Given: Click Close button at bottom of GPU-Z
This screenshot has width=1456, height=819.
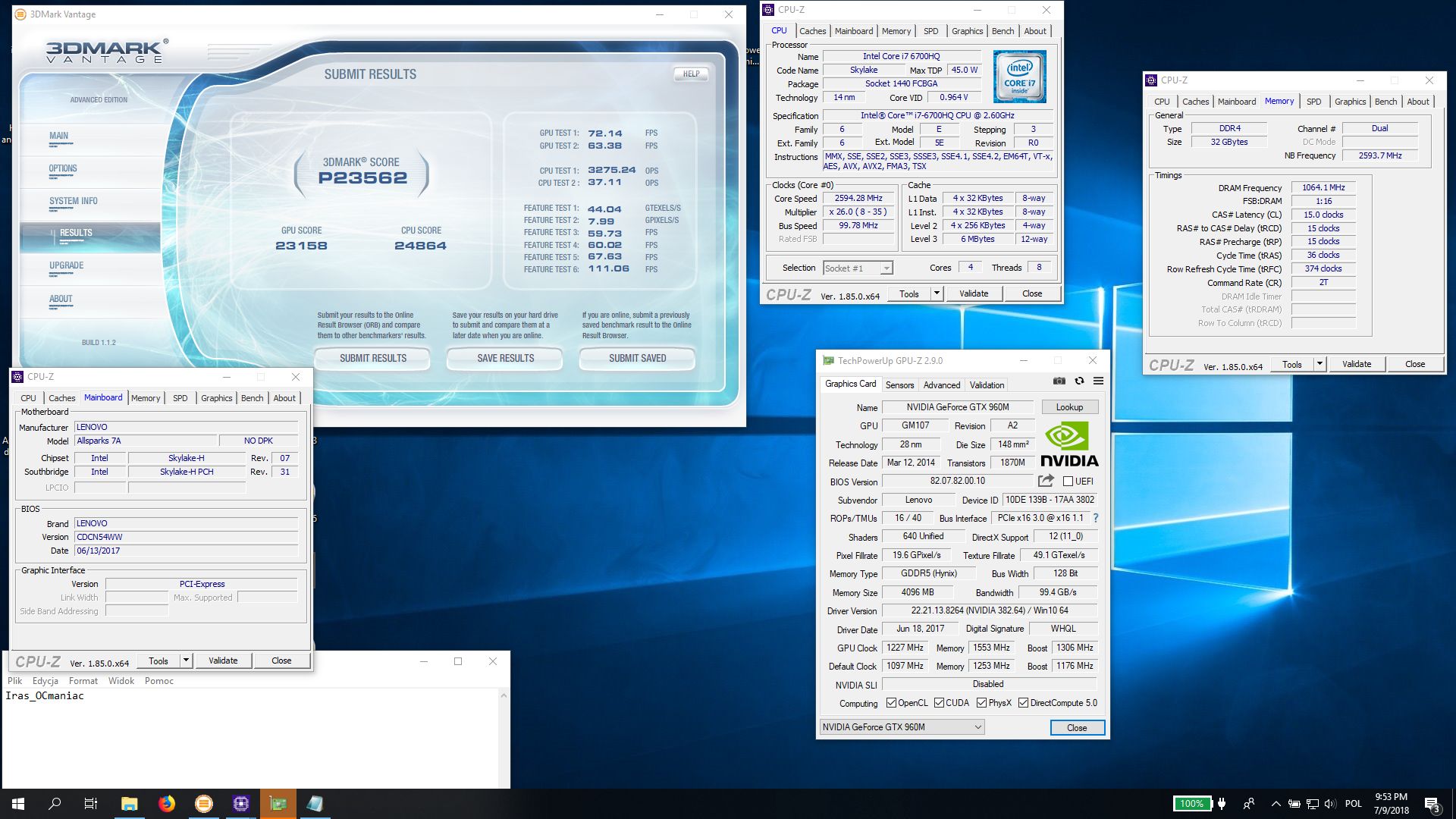Looking at the screenshot, I should [1077, 727].
